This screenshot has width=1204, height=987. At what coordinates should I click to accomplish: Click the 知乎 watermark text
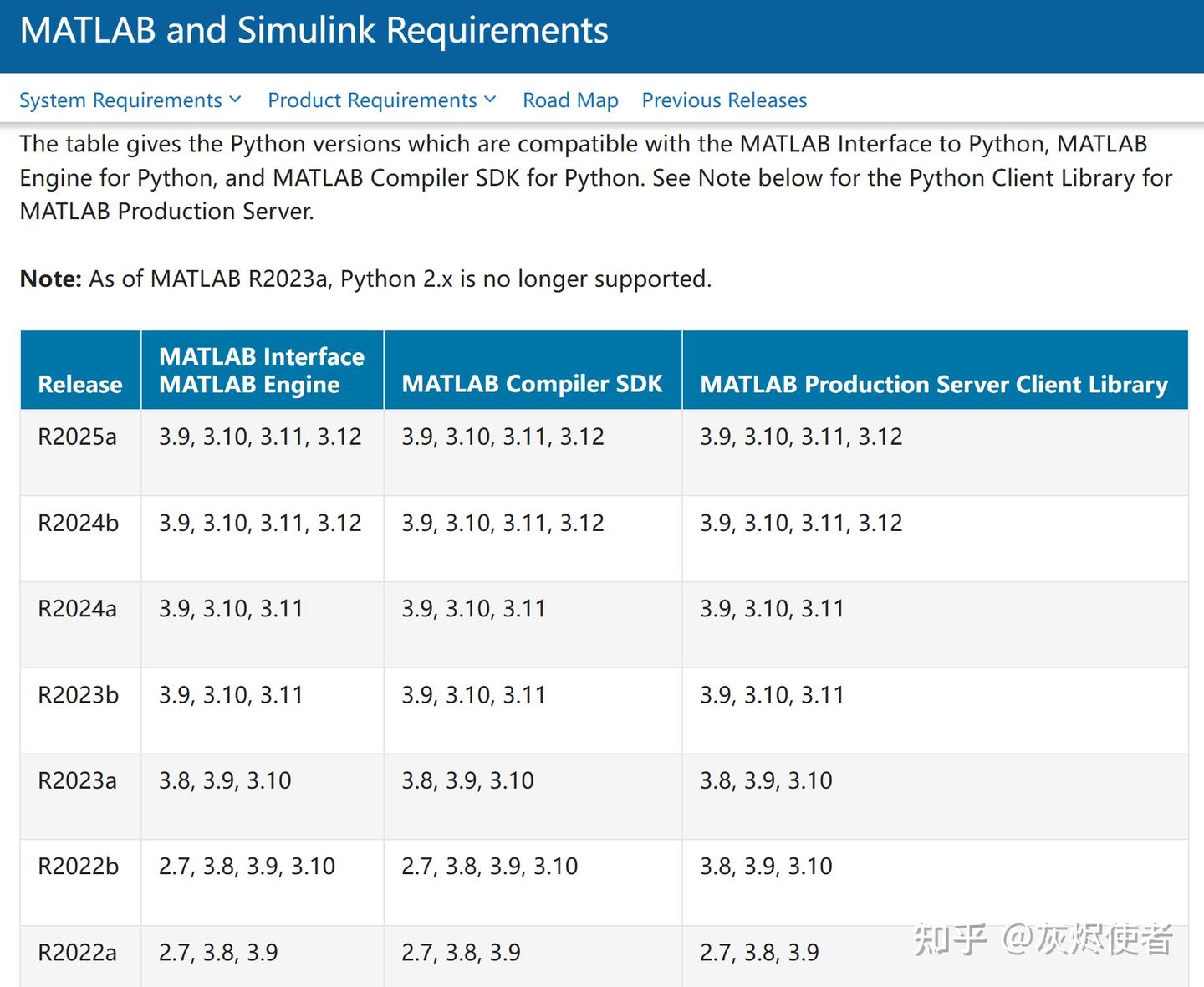click(x=950, y=939)
